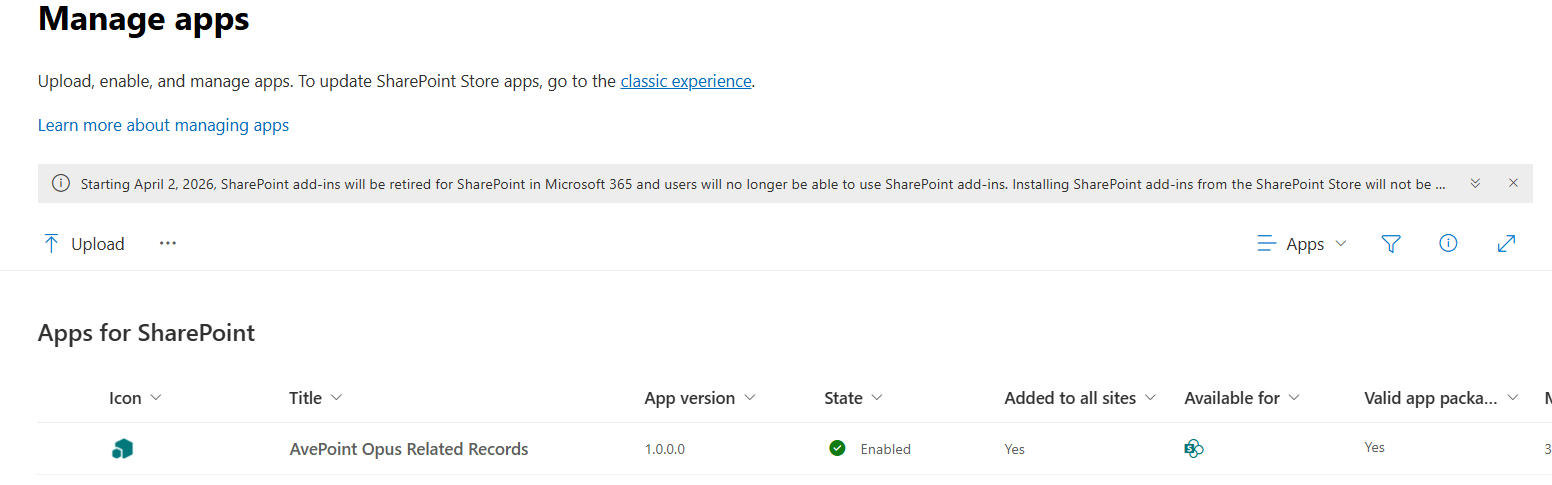Open the Icon column header menu
The image size is (1552, 485).
(x=135, y=398)
